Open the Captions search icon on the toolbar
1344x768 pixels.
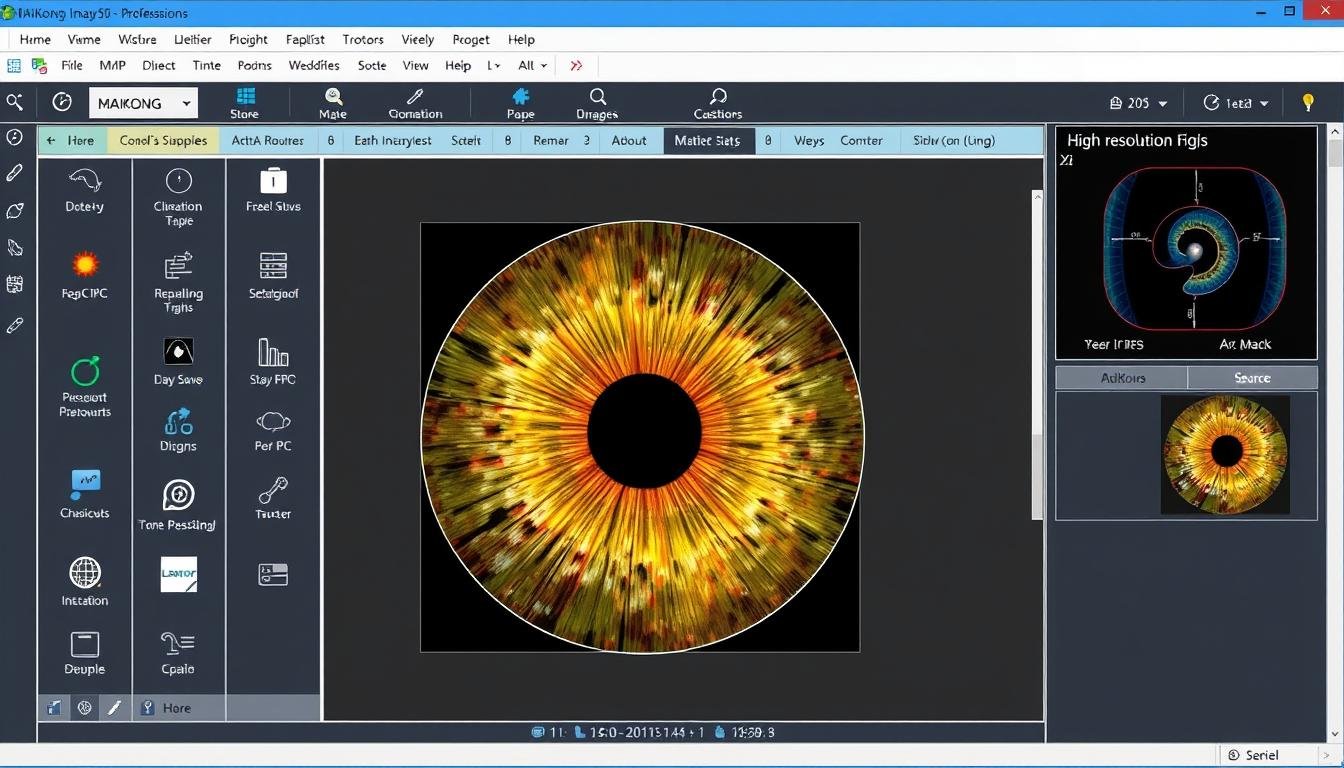coord(717,97)
